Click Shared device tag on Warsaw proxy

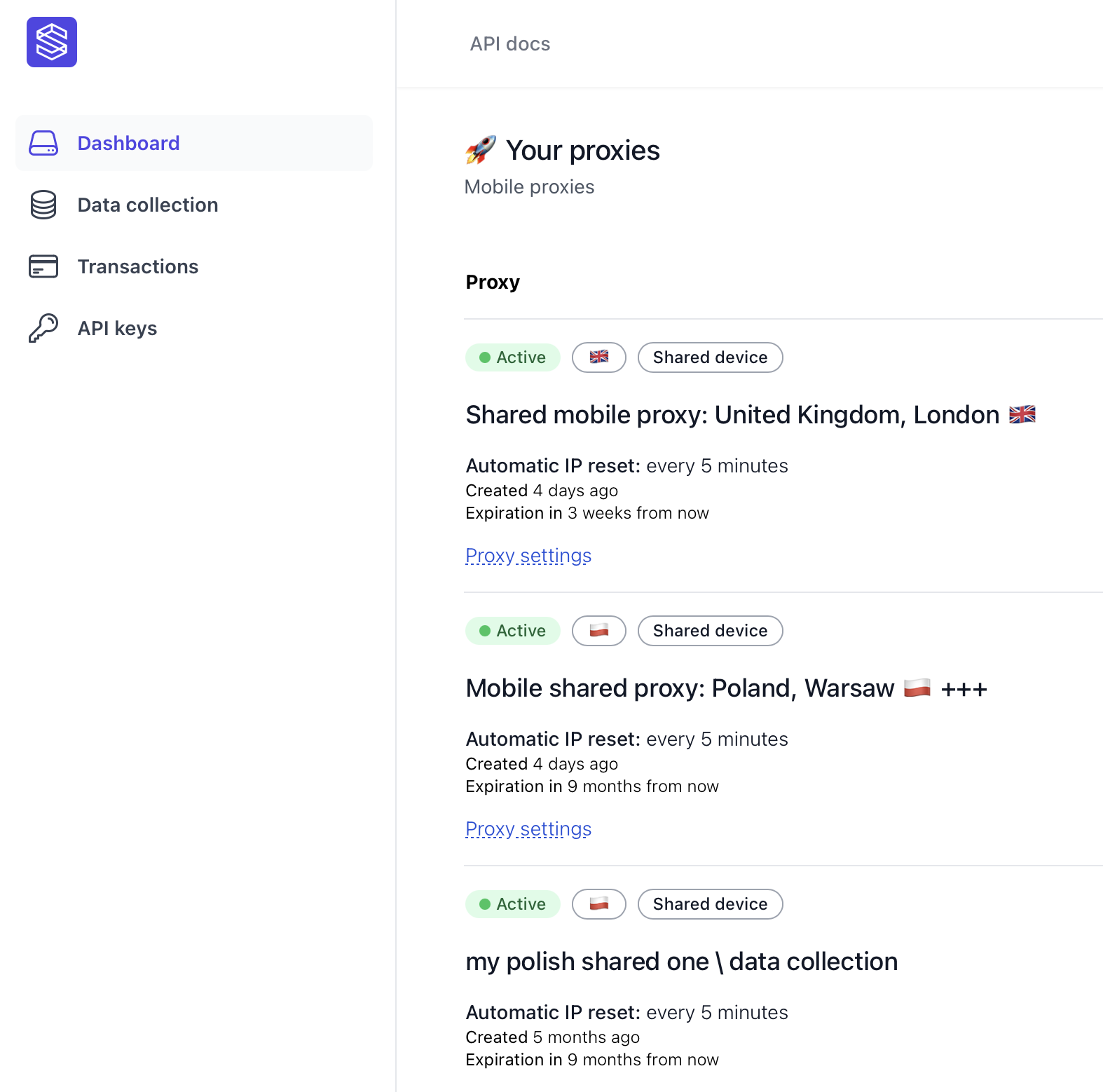point(710,631)
